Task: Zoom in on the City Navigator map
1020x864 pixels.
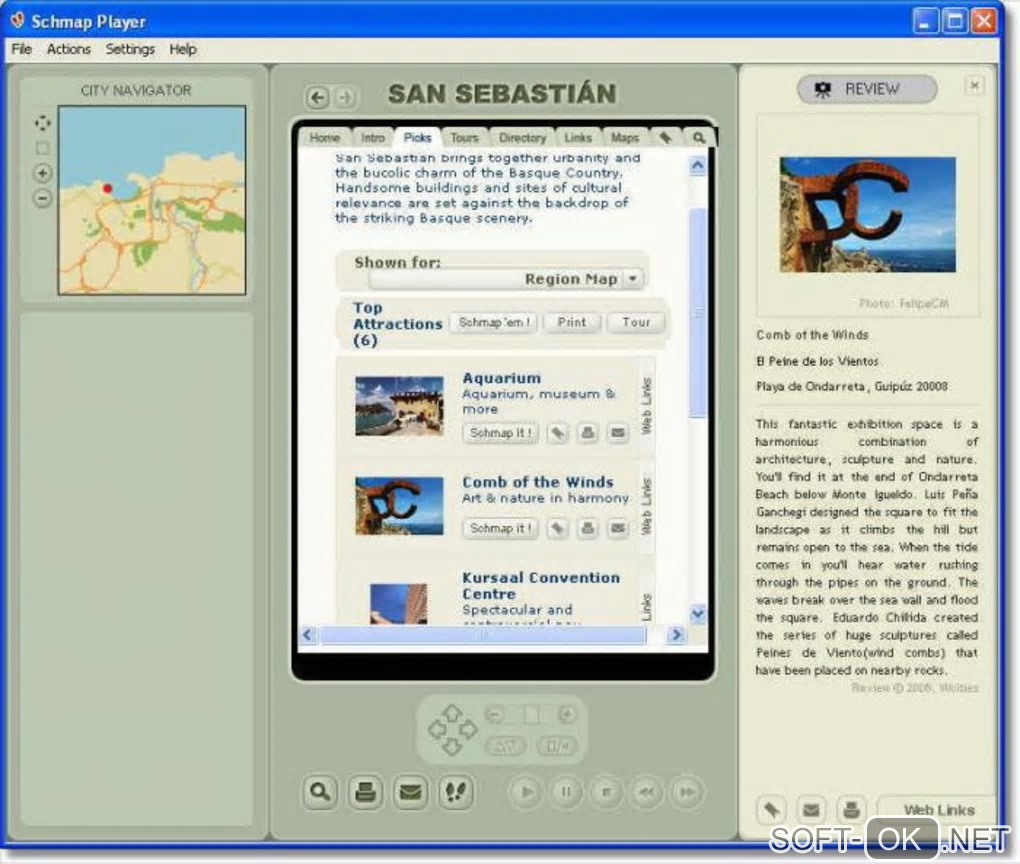Action: [42, 173]
